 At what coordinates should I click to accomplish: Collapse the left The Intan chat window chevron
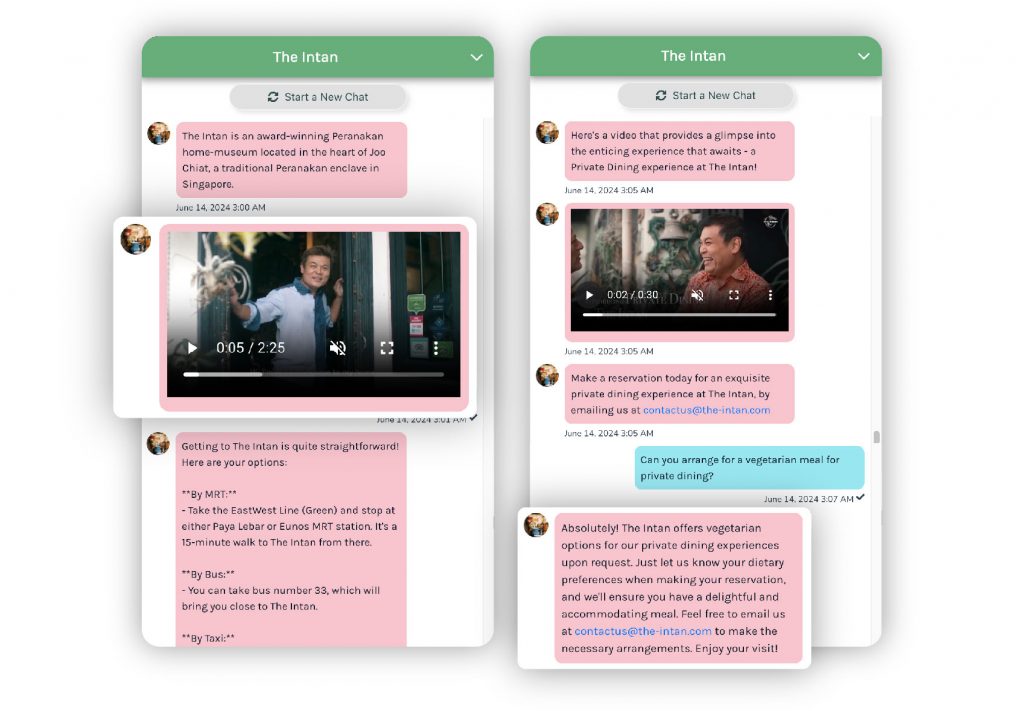tap(477, 57)
